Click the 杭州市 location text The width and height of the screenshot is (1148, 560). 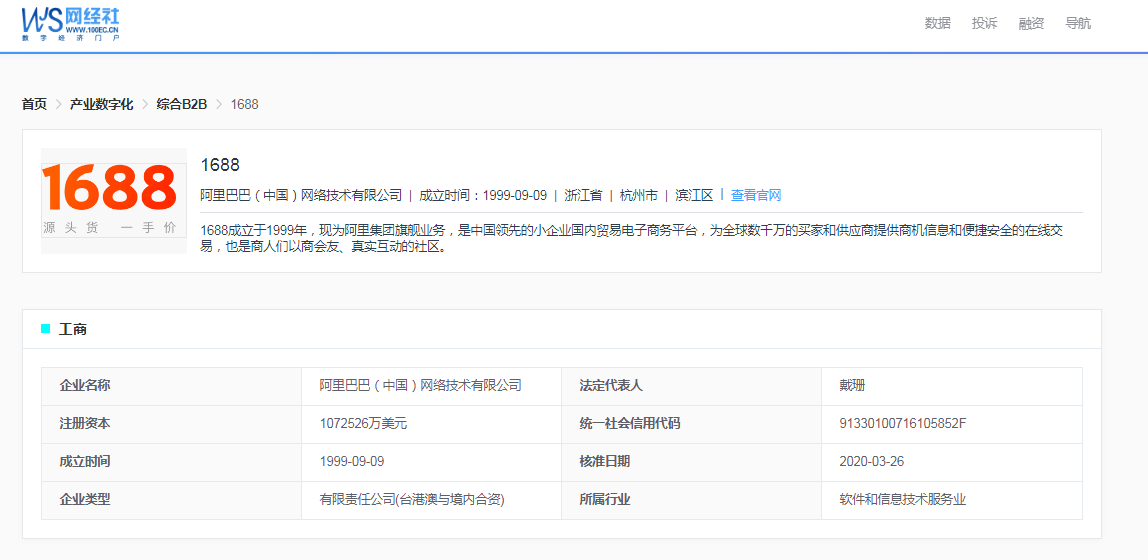[638, 195]
